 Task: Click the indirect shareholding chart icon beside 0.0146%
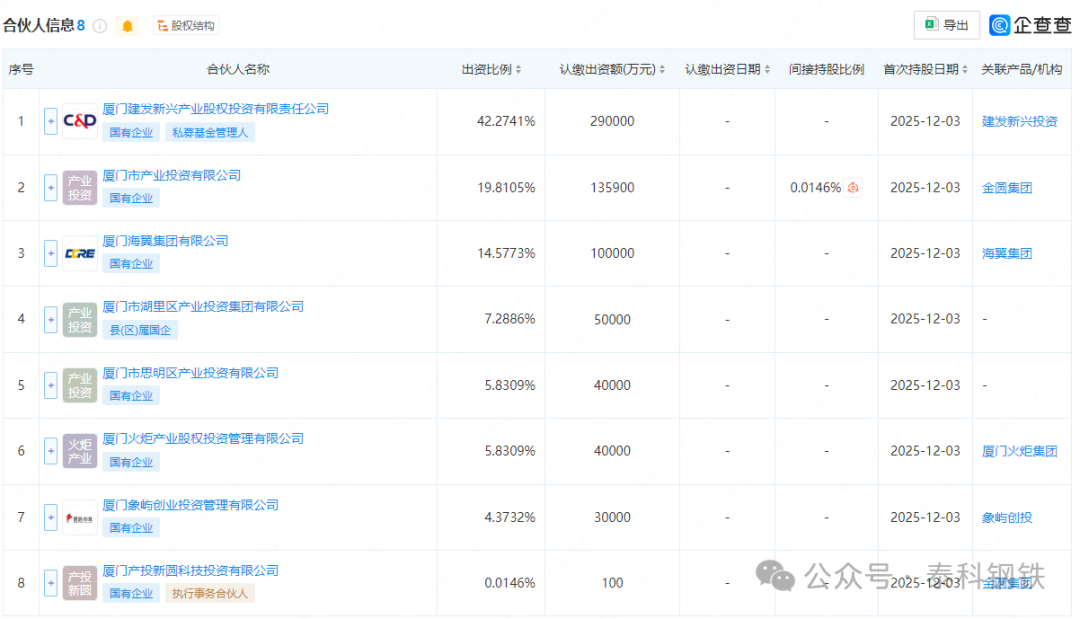tap(853, 187)
